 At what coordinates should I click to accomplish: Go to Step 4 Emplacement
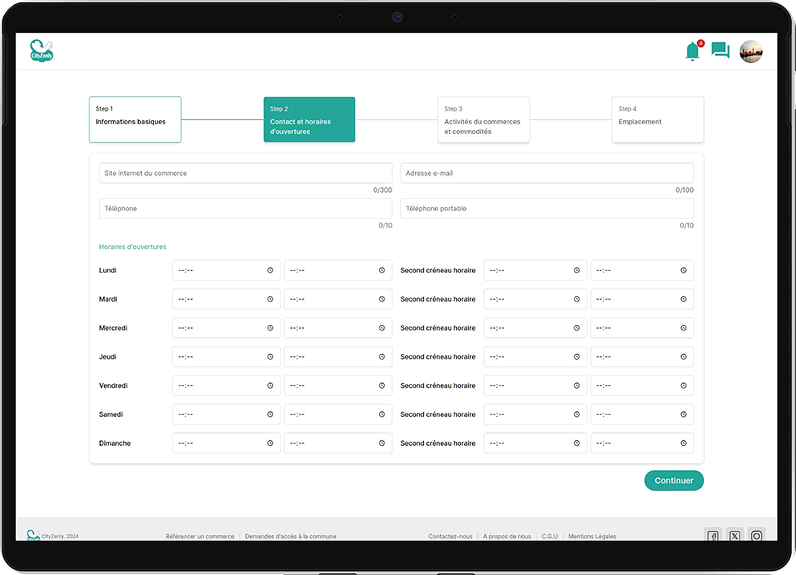tap(657, 119)
